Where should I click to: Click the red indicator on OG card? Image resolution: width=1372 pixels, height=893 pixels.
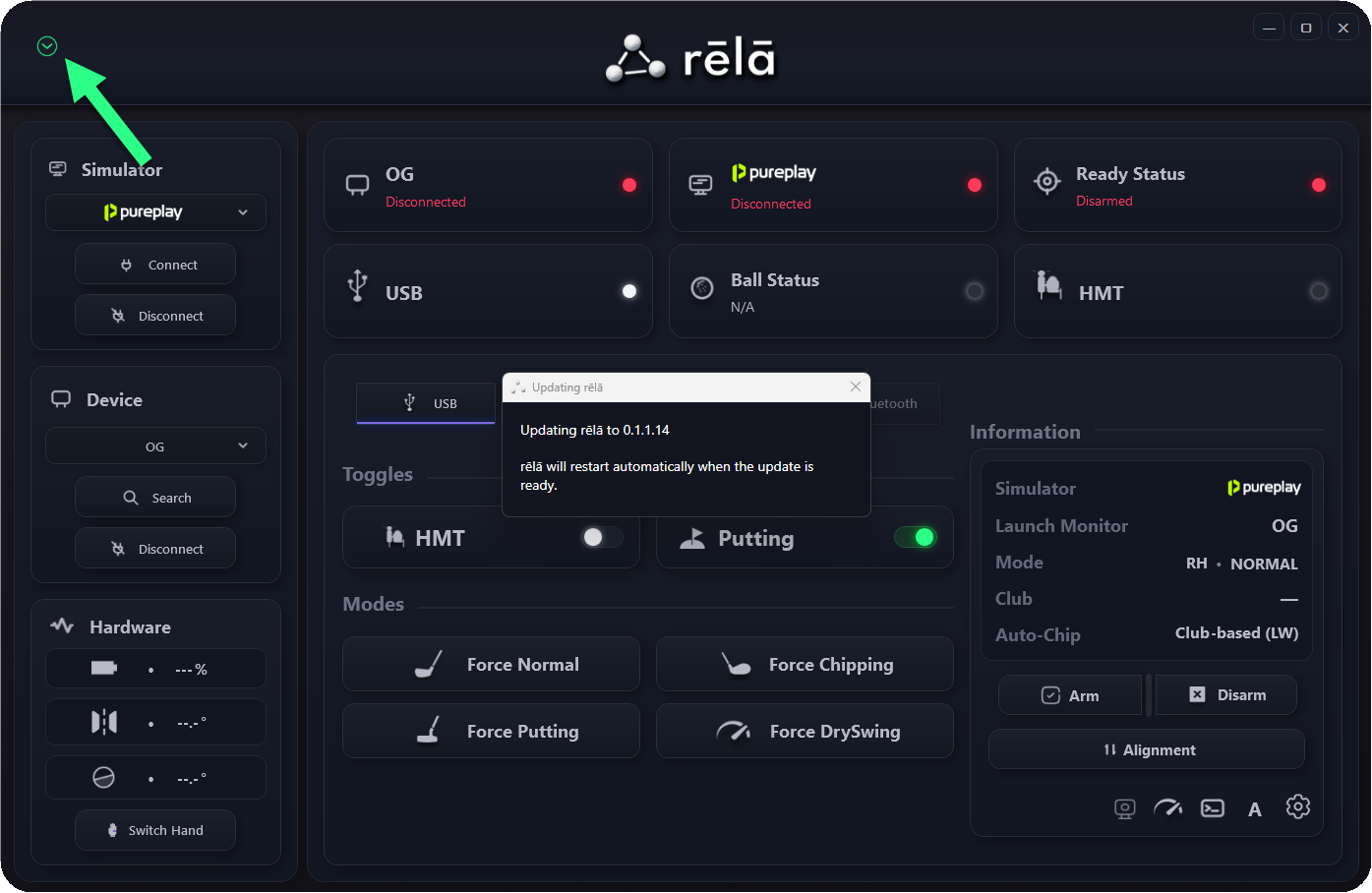pyautogui.click(x=629, y=185)
